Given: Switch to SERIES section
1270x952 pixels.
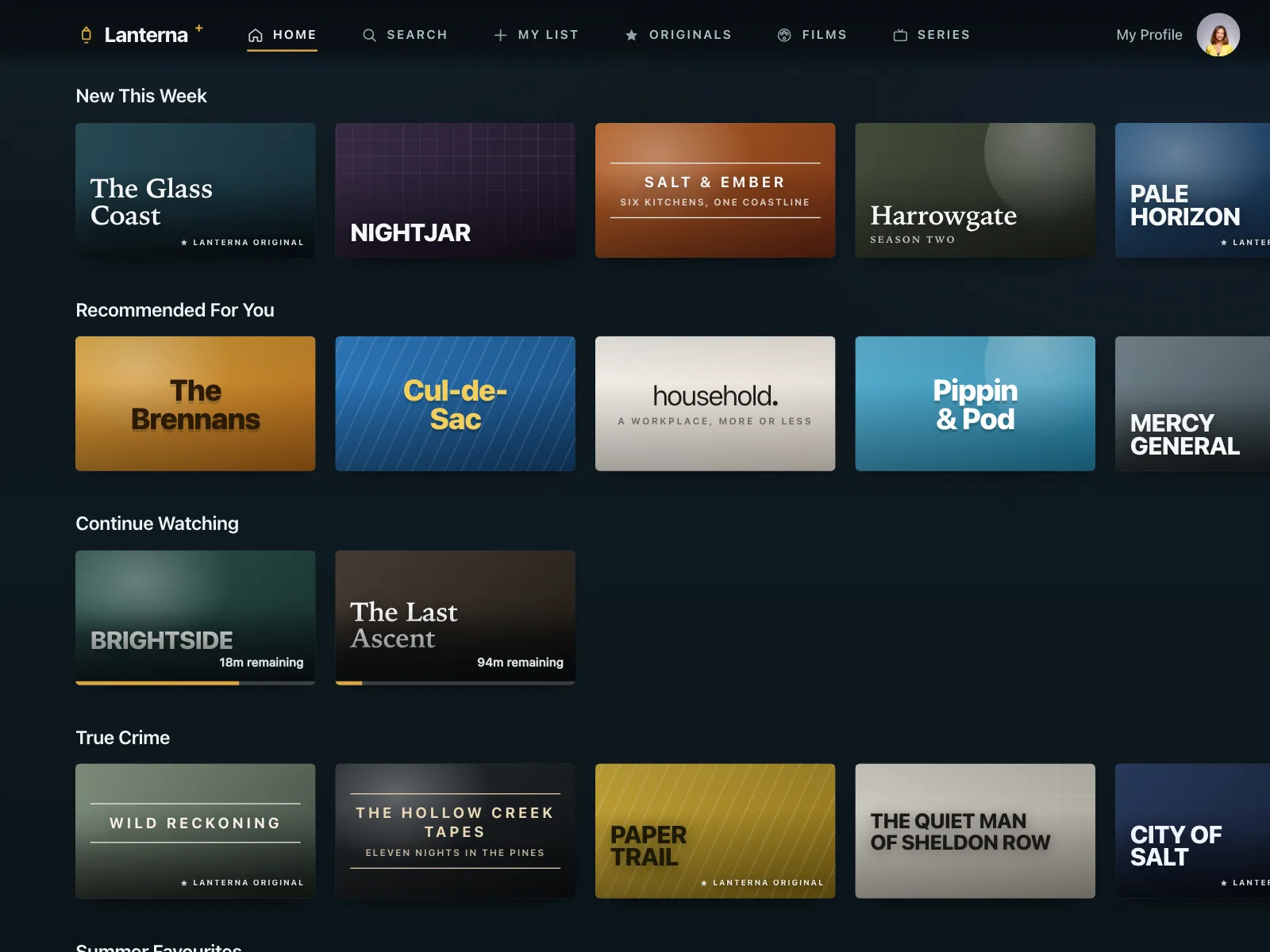Looking at the screenshot, I should [931, 35].
